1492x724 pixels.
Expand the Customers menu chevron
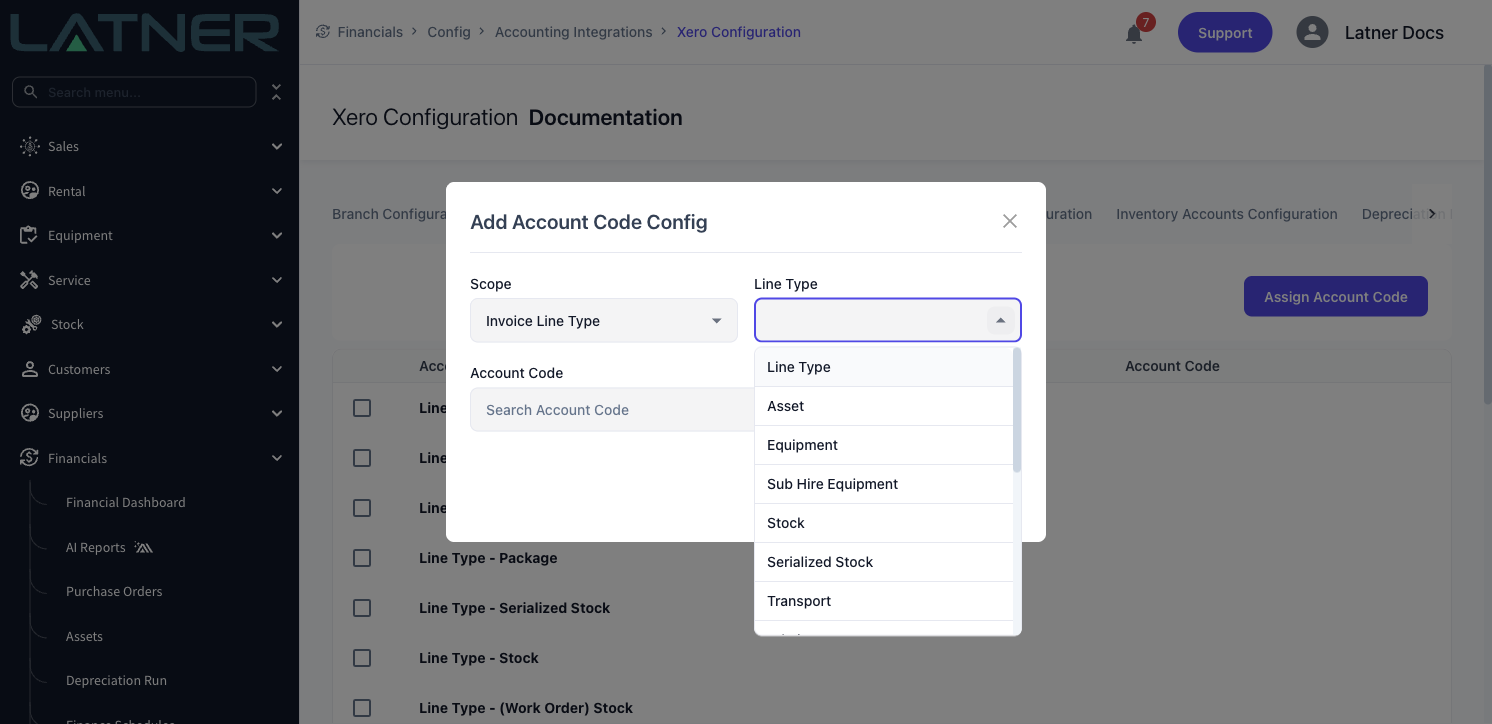click(x=277, y=369)
